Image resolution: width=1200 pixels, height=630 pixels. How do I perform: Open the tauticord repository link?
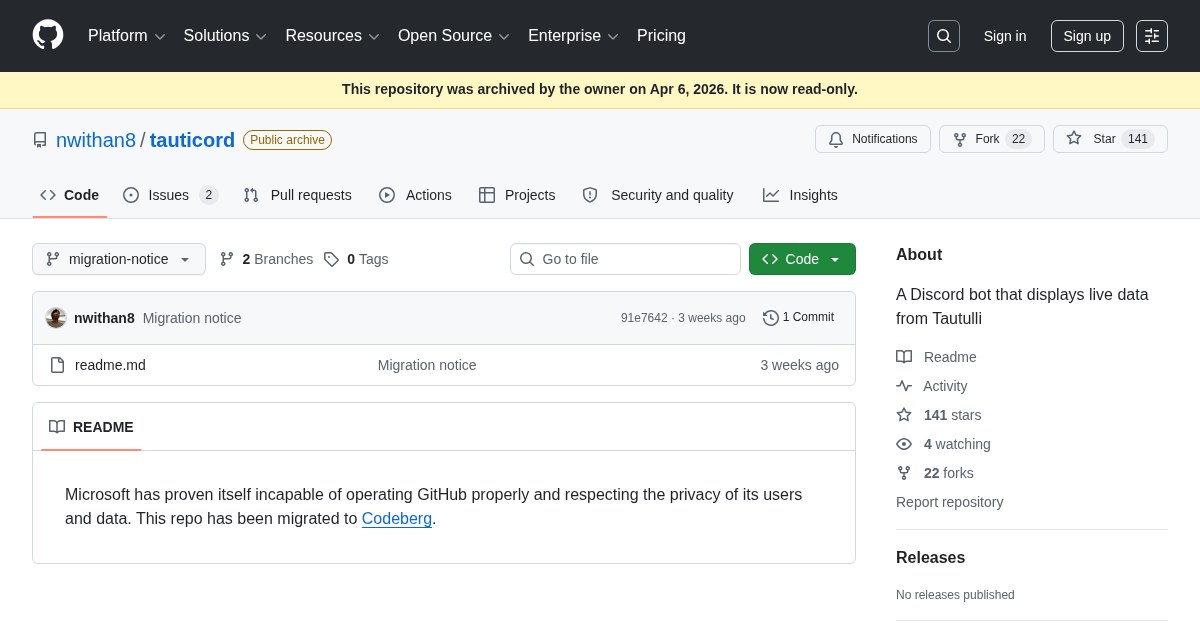pyautogui.click(x=192, y=140)
